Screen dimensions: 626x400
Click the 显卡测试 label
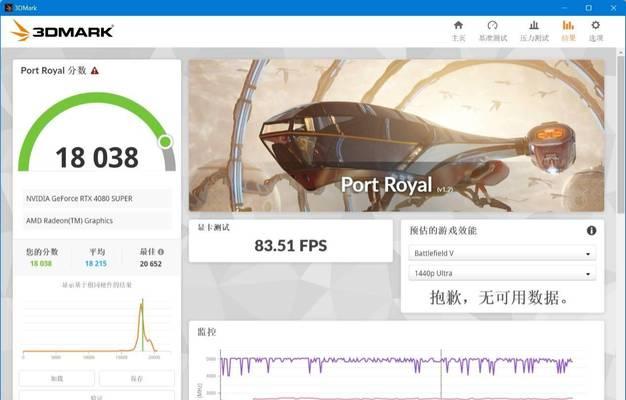[x=214, y=228]
